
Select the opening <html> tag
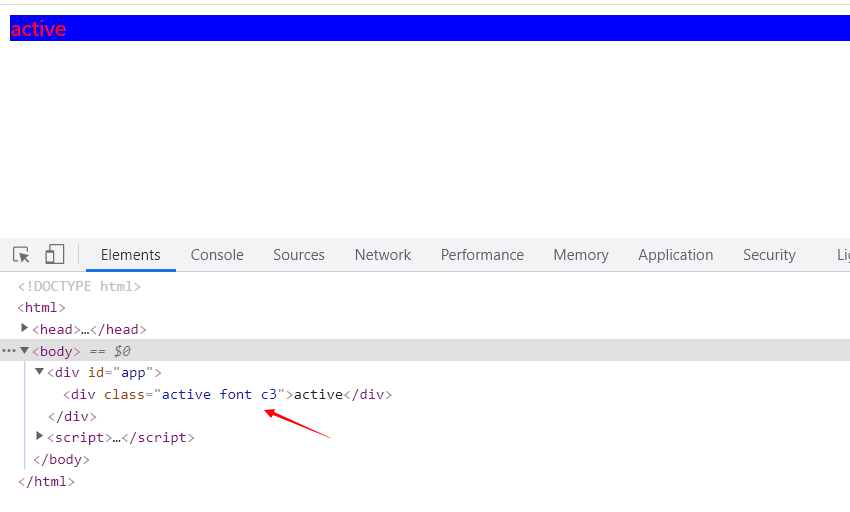(41, 308)
